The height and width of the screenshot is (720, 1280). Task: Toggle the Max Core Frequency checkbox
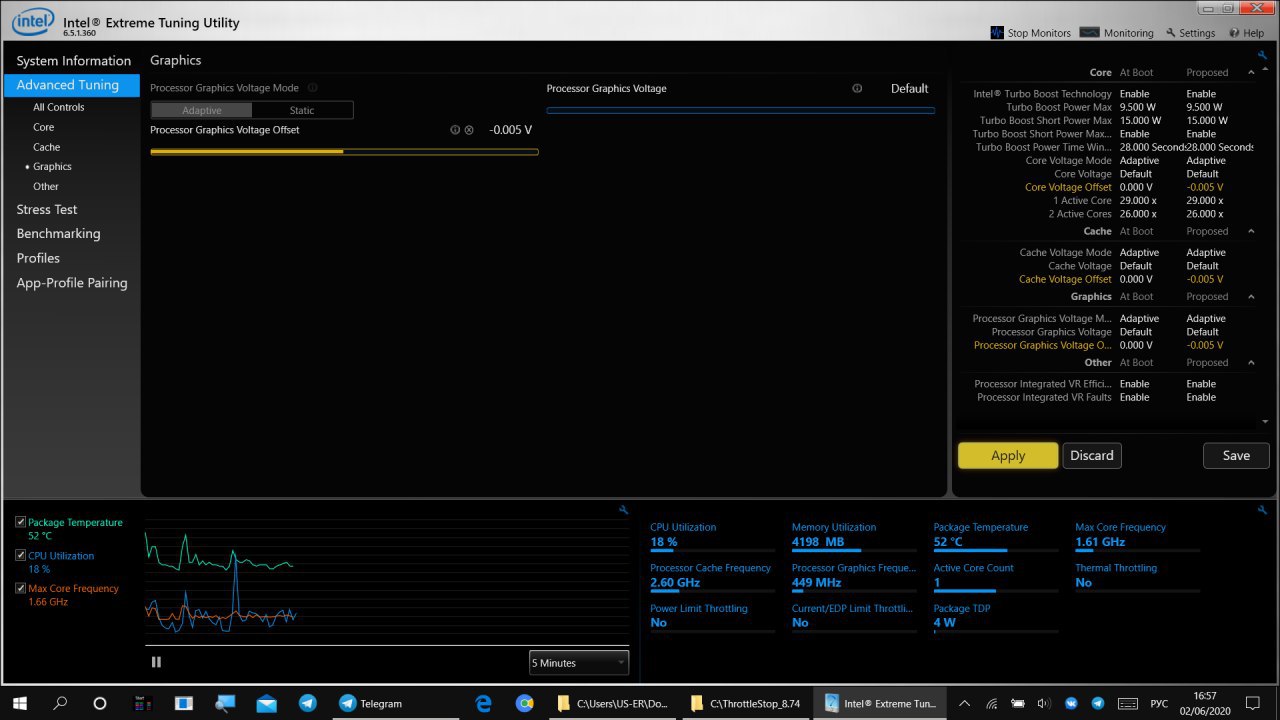[x=21, y=588]
